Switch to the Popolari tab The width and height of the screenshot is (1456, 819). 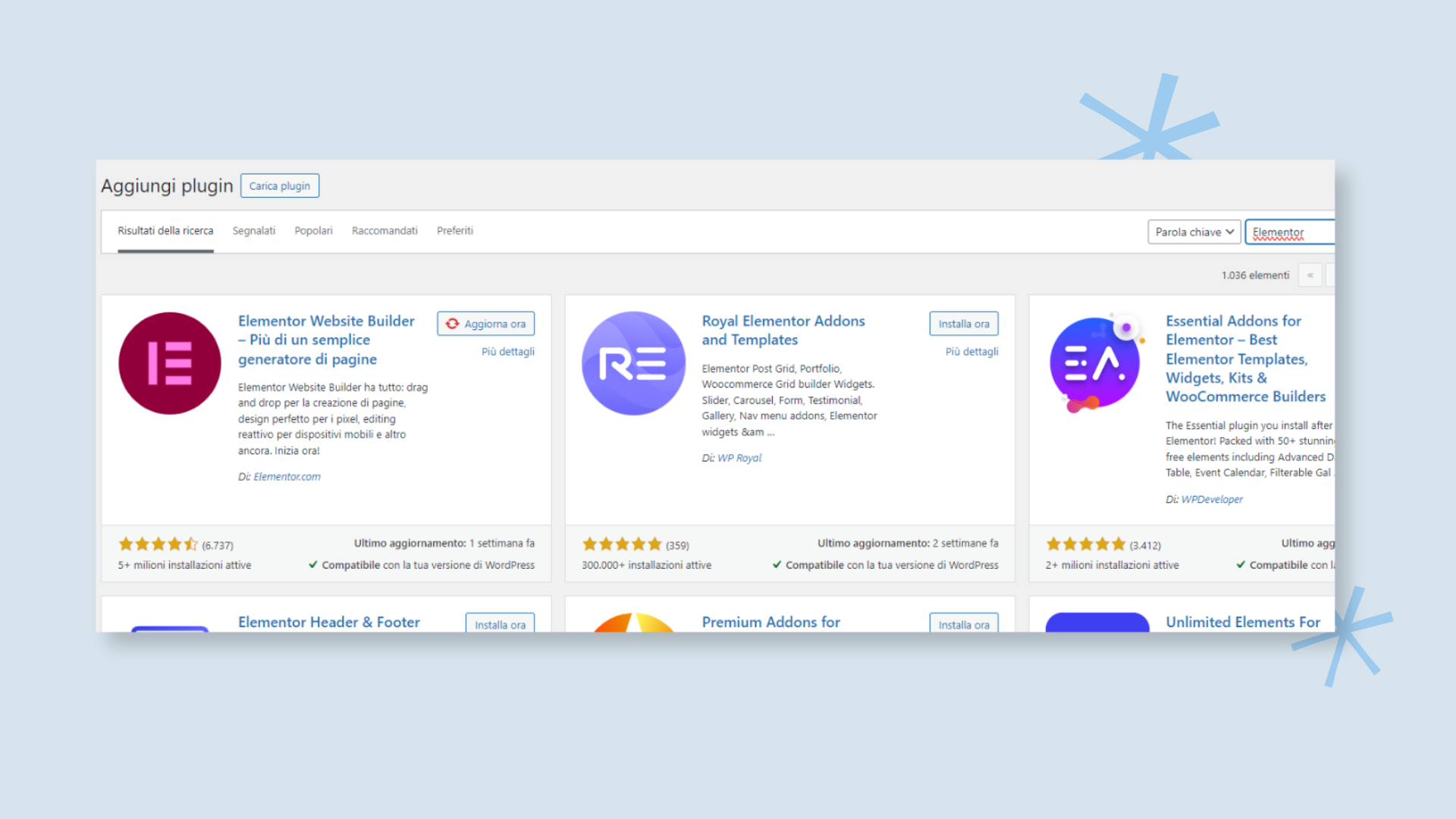(x=313, y=231)
